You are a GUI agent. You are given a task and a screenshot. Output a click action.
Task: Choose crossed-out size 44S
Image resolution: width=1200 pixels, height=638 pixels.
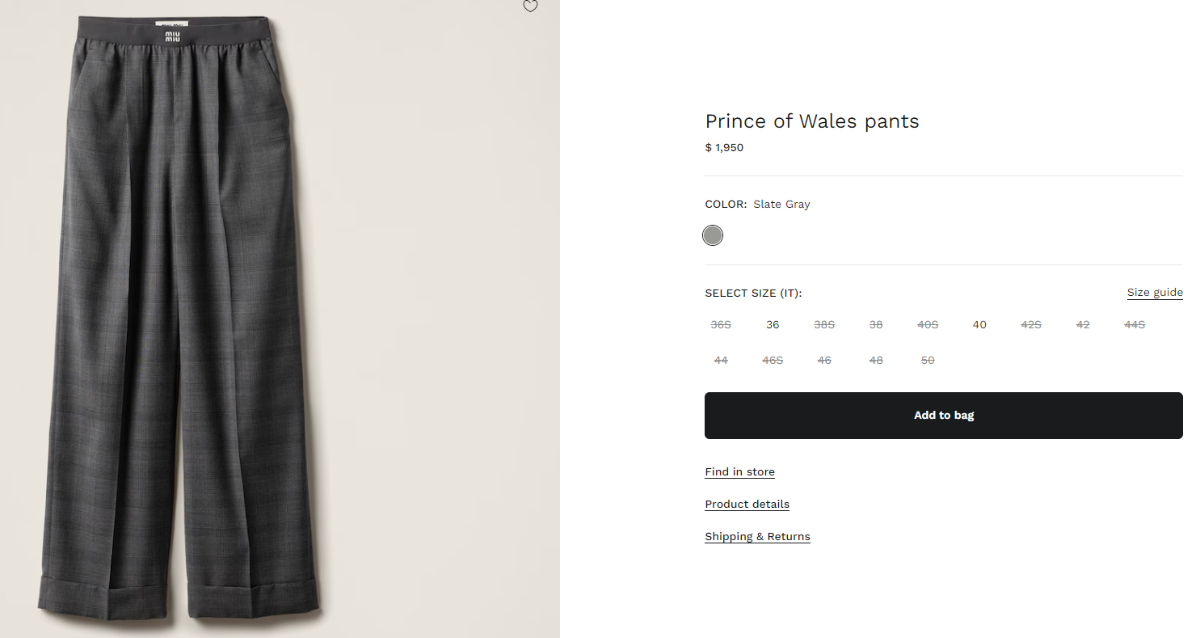click(1134, 325)
